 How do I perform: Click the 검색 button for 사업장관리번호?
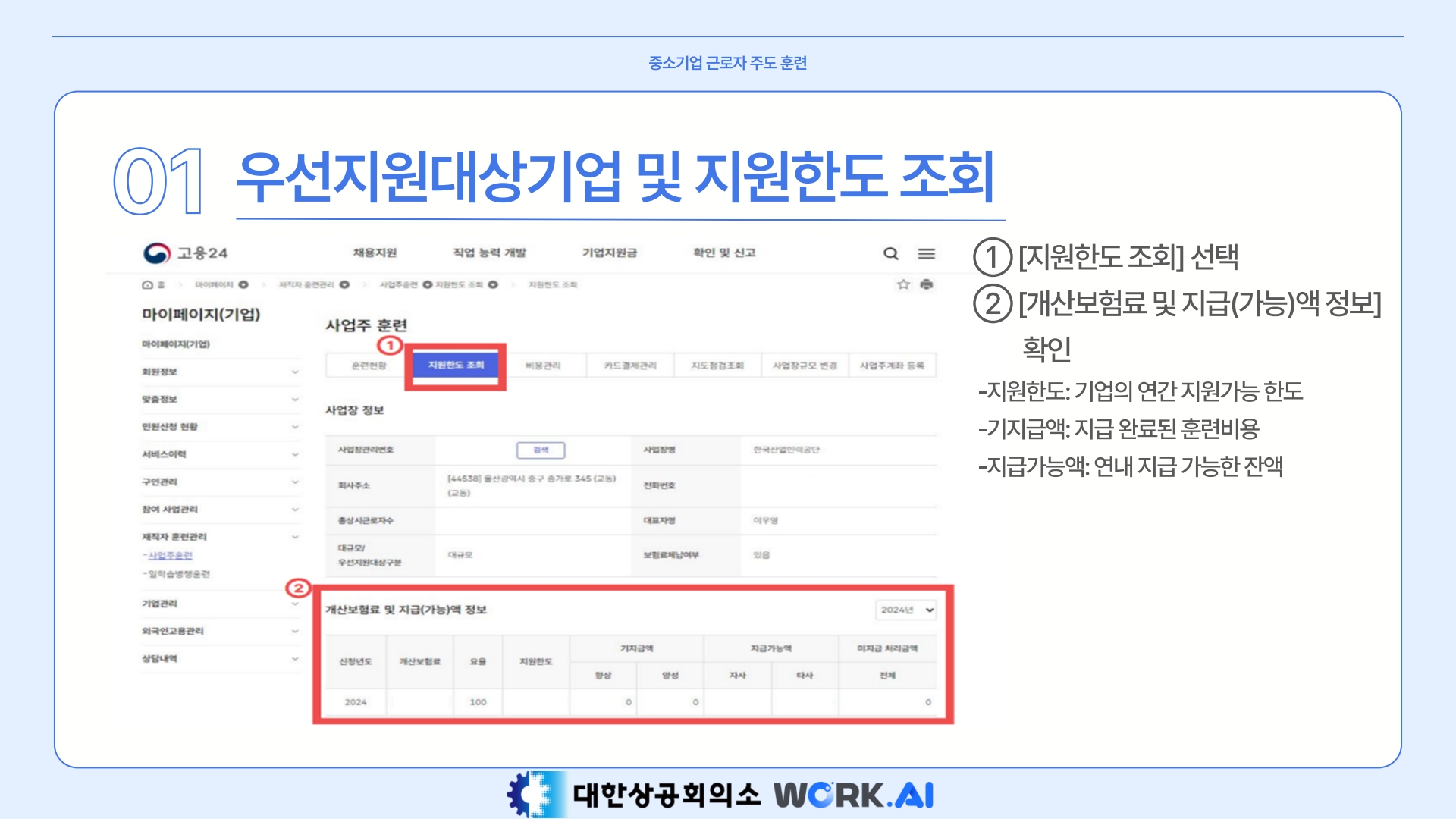pos(541,450)
